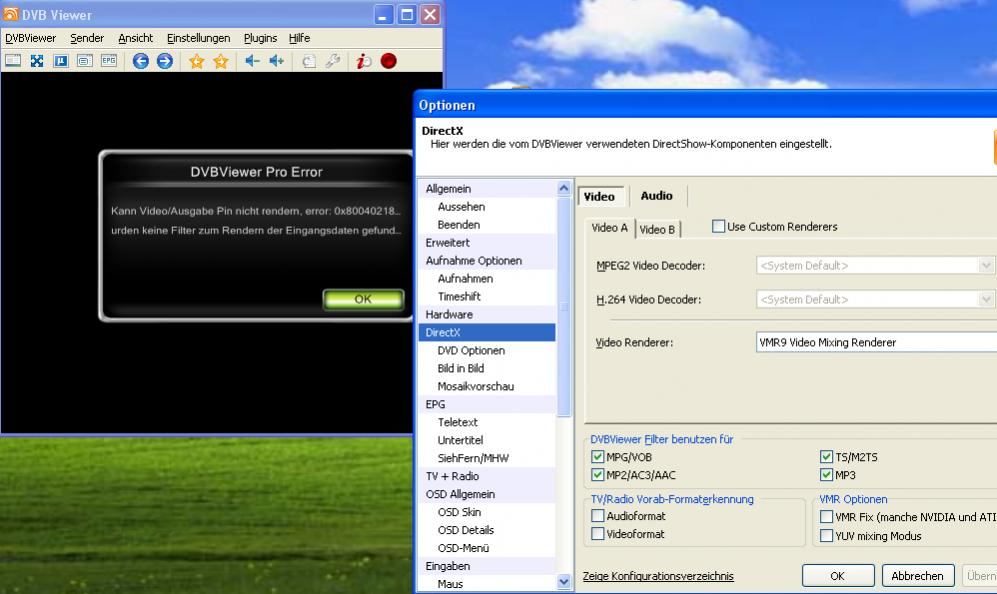Open the Video Renderer combo box

coord(876,342)
